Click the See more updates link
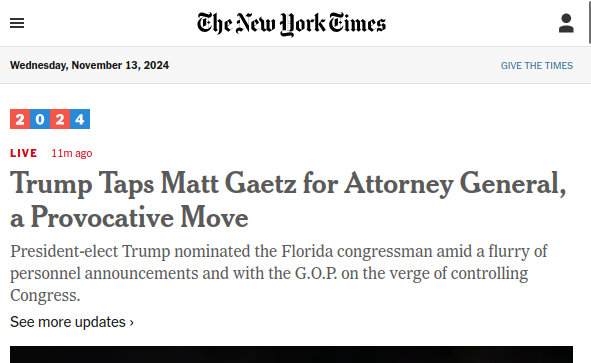Image resolution: width=591 pixels, height=363 pixels. 72,322
